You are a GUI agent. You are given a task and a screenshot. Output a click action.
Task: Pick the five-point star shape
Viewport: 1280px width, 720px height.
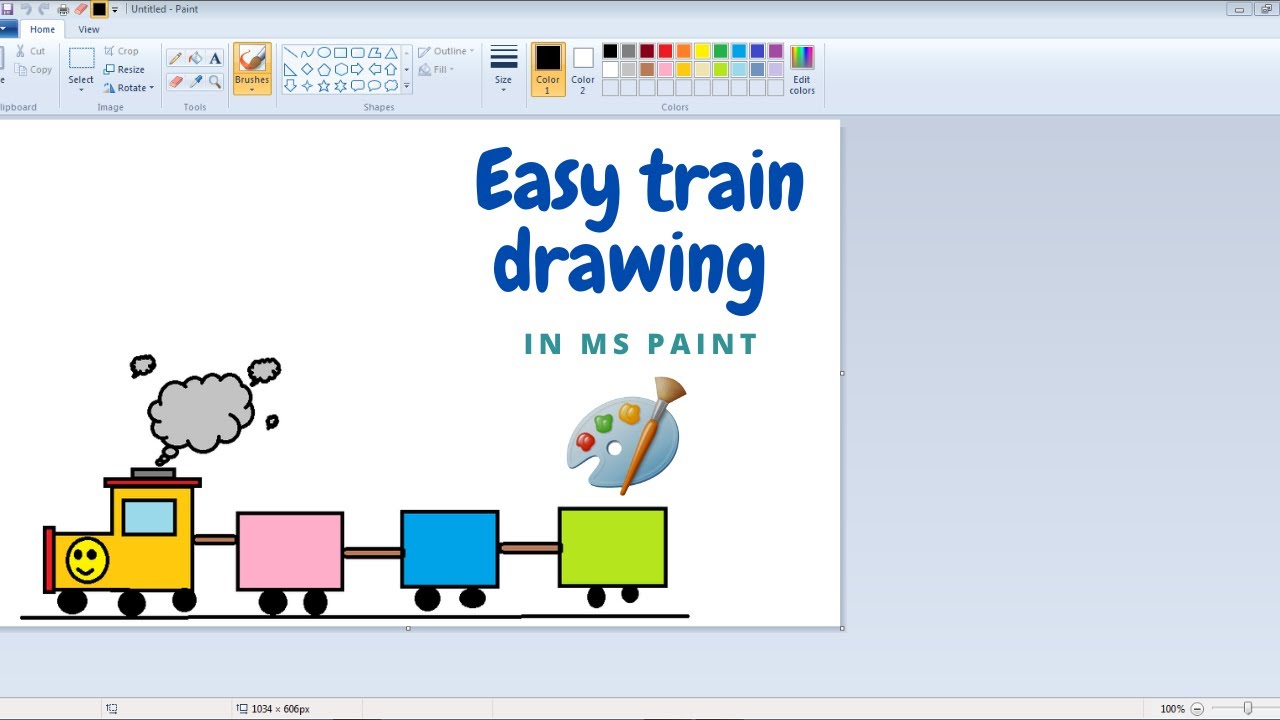click(x=324, y=86)
